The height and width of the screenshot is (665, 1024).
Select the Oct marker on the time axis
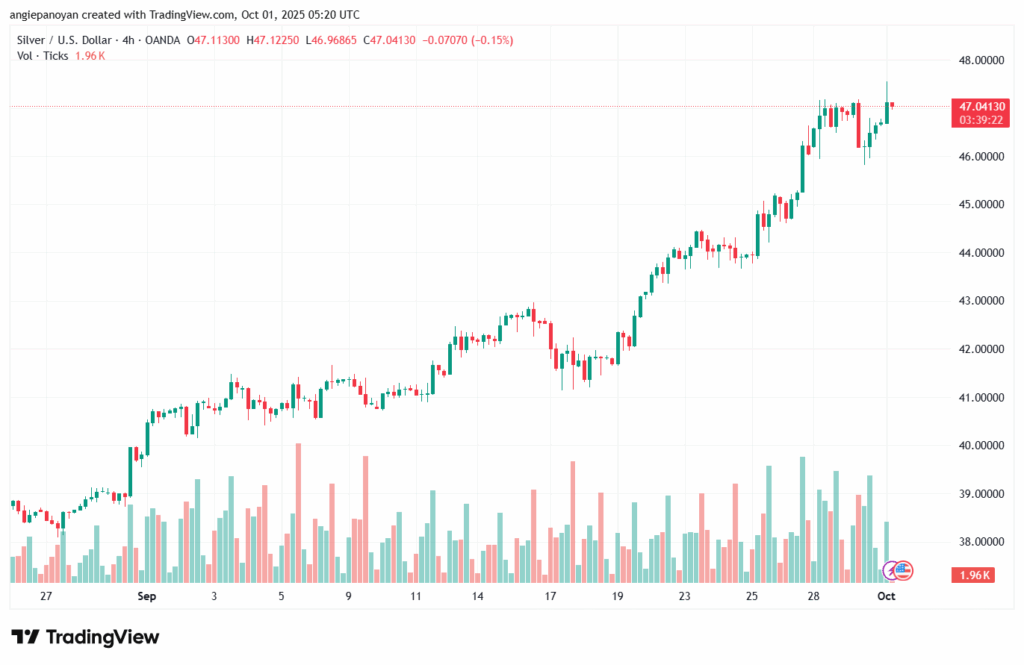(x=886, y=596)
